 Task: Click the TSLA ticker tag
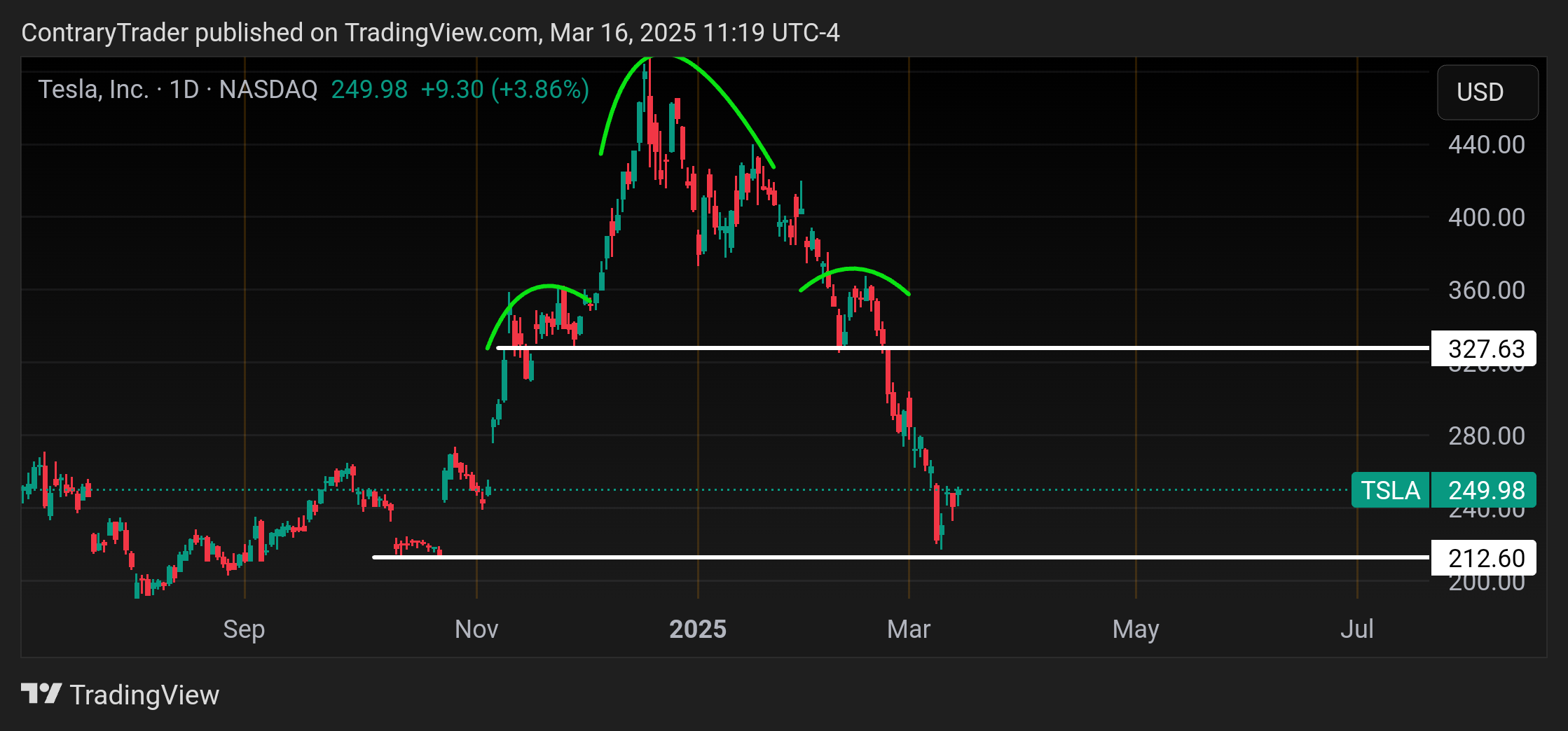1390,490
